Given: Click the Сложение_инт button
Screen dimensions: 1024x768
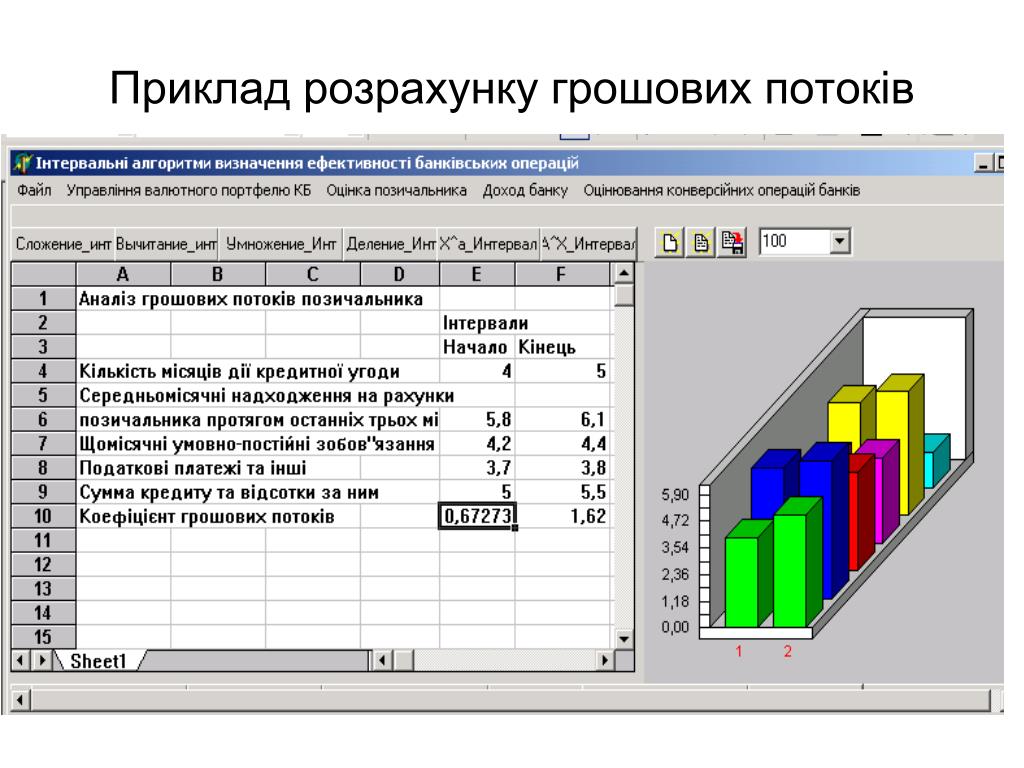Looking at the screenshot, I should [63, 244].
